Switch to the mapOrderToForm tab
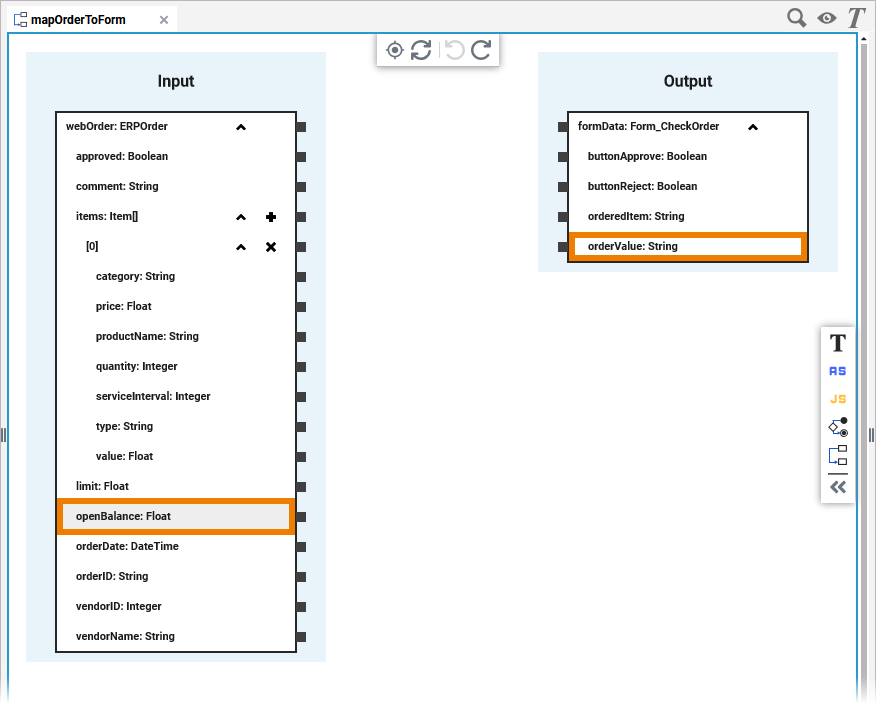The image size is (876, 704). pos(78,20)
